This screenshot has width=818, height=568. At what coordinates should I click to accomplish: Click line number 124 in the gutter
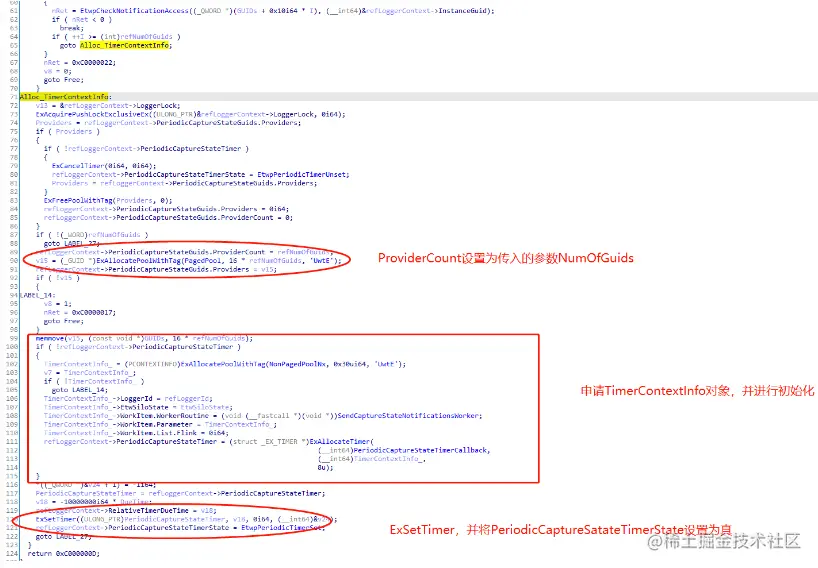[x=14, y=554]
